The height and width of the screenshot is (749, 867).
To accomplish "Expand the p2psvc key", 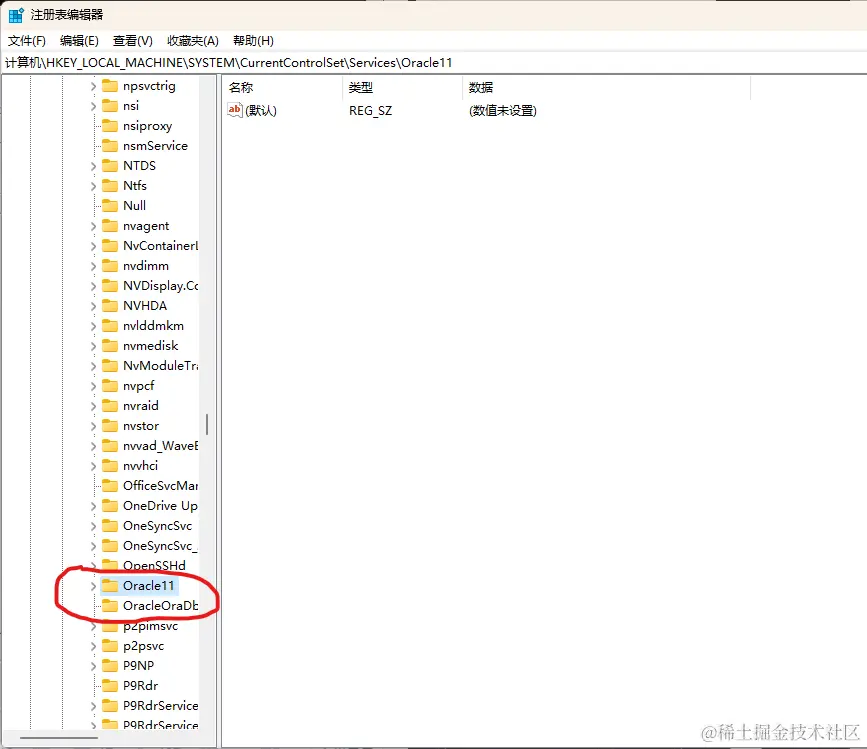I will pos(93,646).
